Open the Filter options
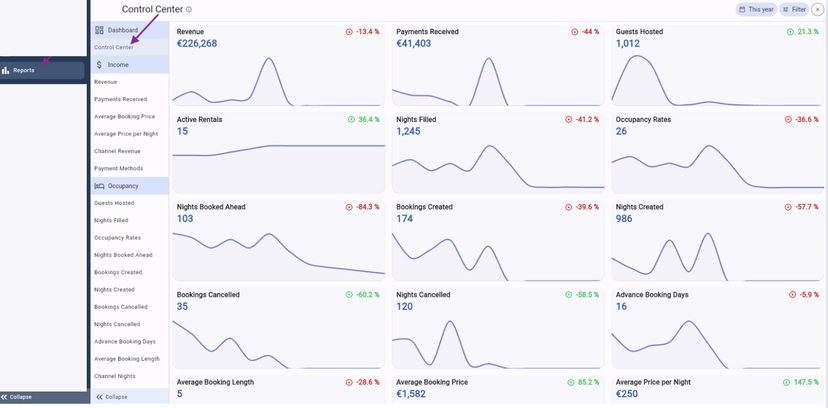828x408 pixels. tap(793, 9)
